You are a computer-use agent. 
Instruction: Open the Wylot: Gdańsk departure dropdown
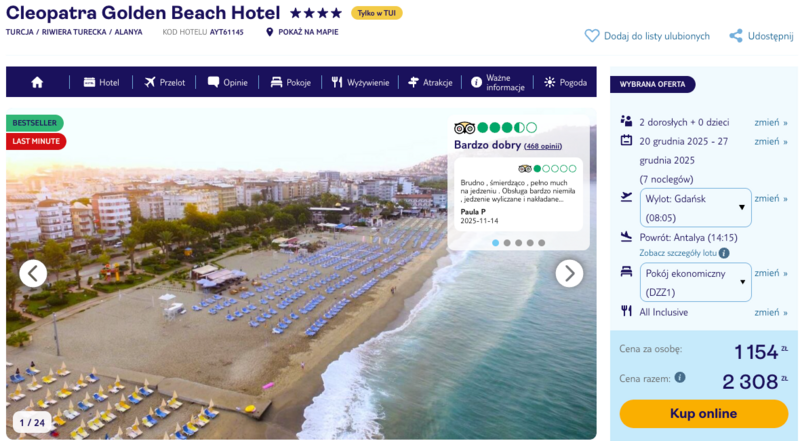[695, 207]
